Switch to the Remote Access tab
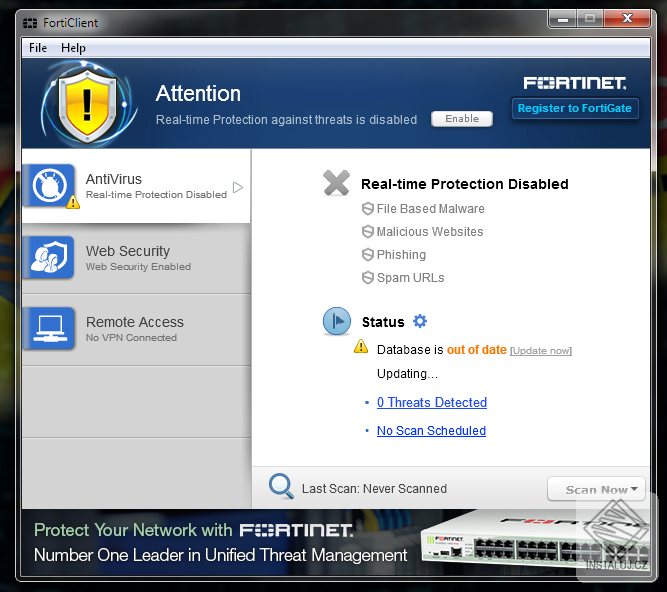This screenshot has height=592, width=667. pyautogui.click(x=137, y=329)
